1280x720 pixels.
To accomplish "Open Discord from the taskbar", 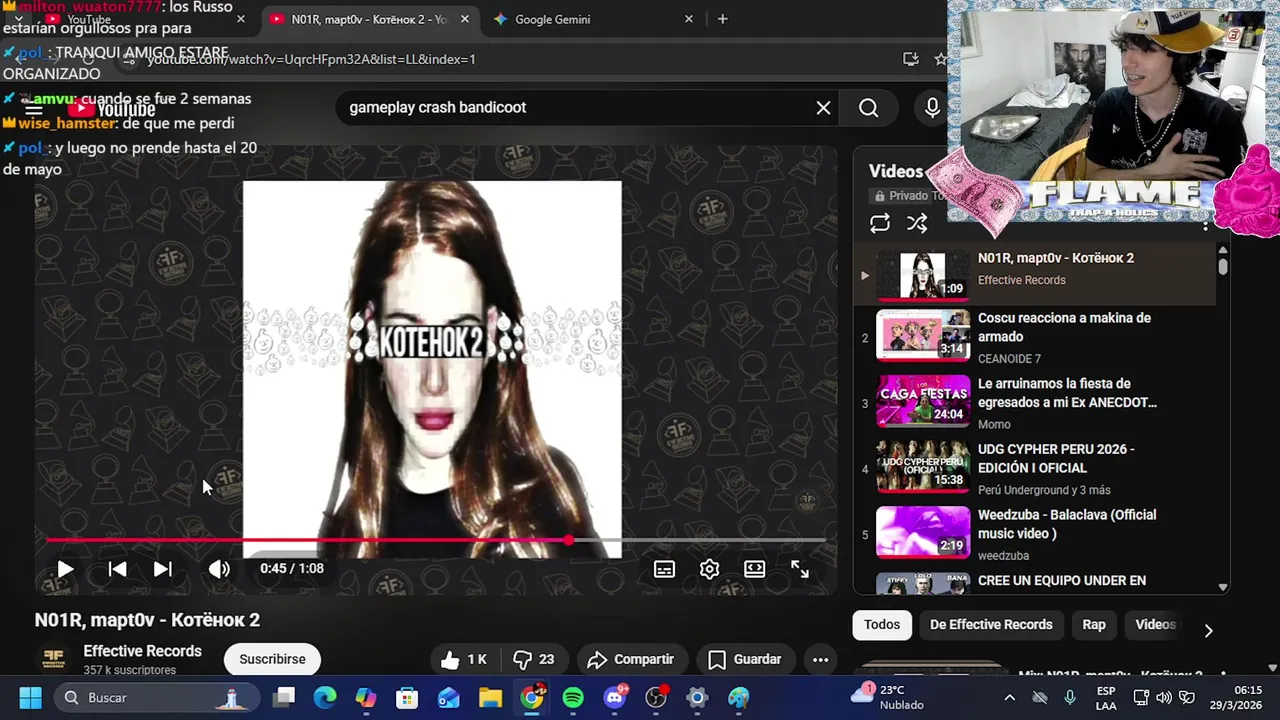I will click(x=615, y=698).
